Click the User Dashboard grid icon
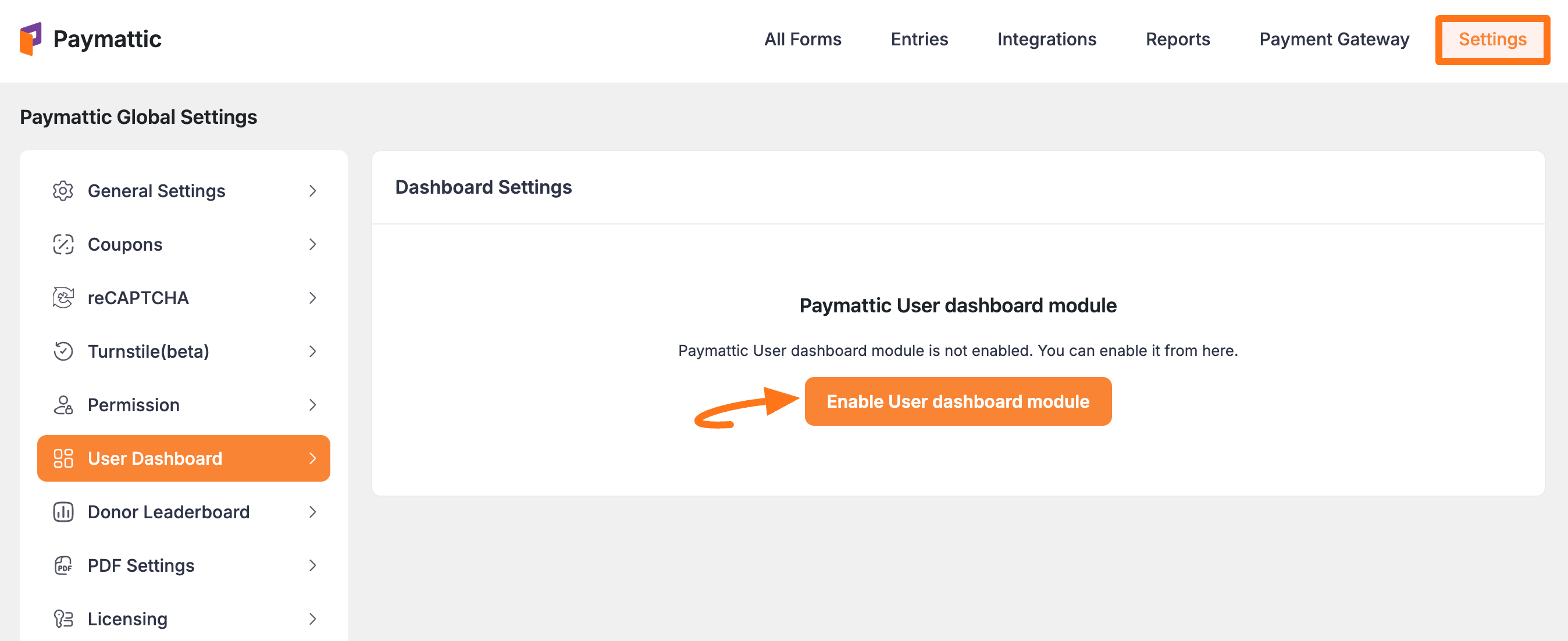The height and width of the screenshot is (641, 1568). pyautogui.click(x=63, y=458)
